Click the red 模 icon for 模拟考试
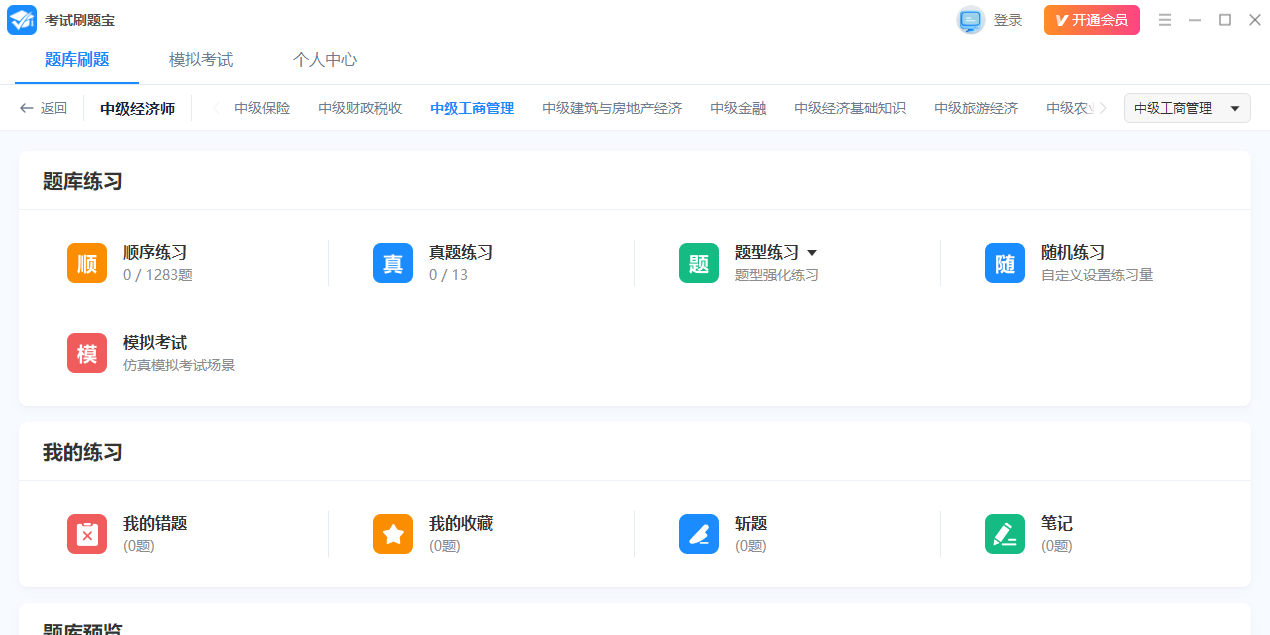 (x=87, y=354)
